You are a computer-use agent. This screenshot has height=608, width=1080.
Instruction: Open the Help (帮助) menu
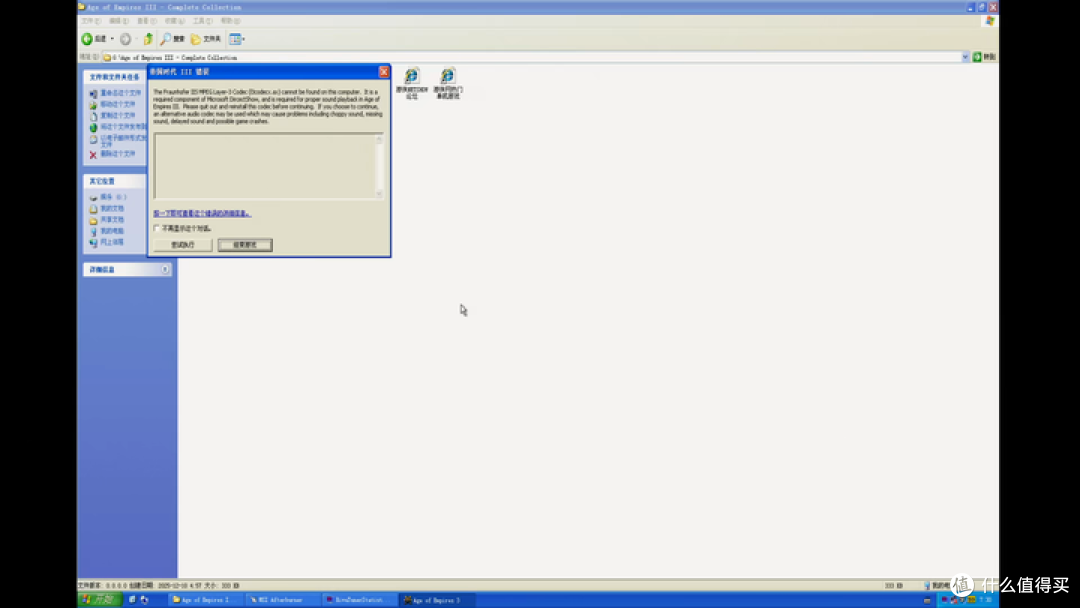pos(230,21)
